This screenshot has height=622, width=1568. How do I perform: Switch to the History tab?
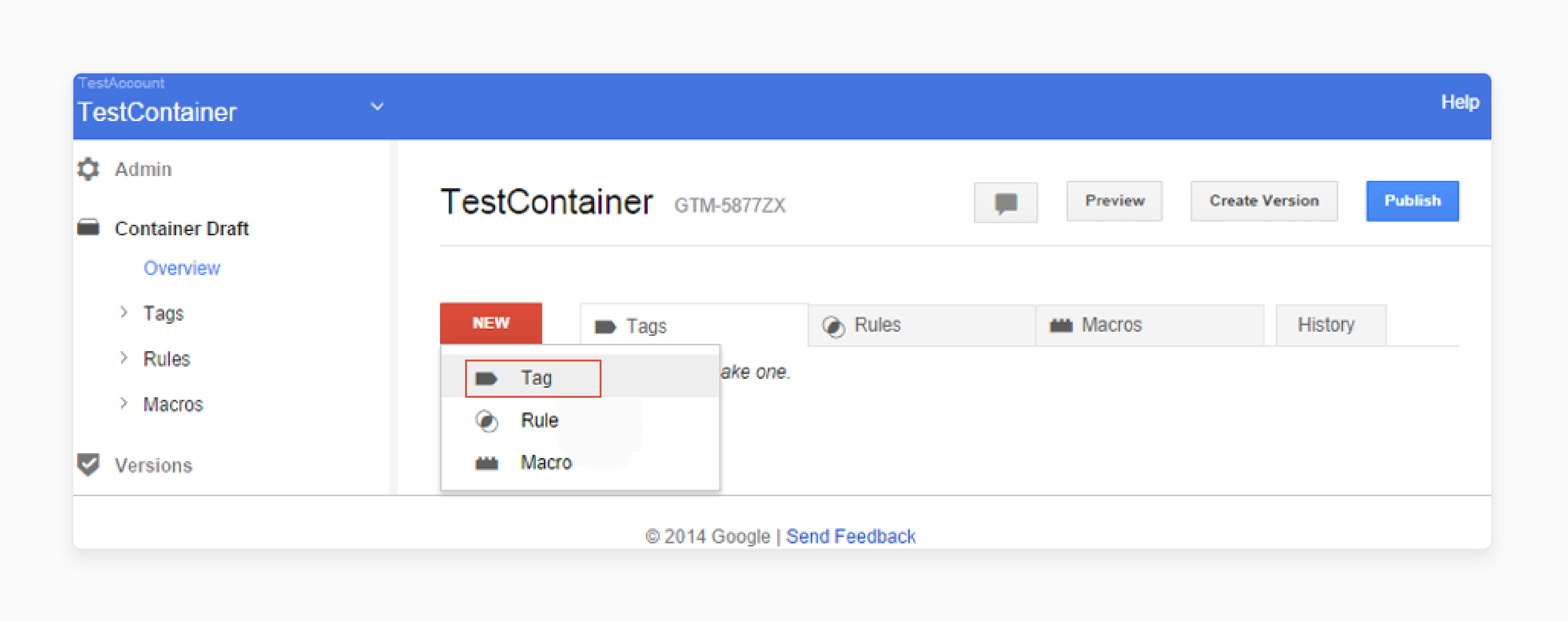1331,325
